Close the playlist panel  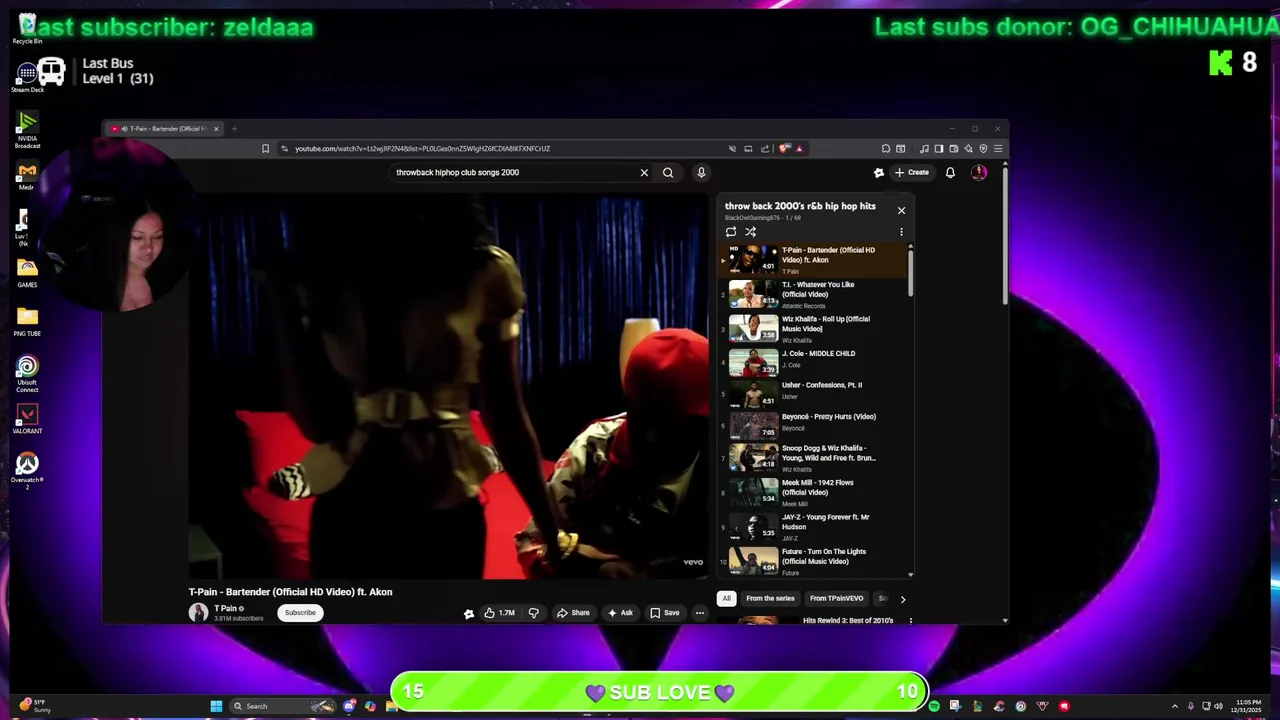tap(901, 211)
